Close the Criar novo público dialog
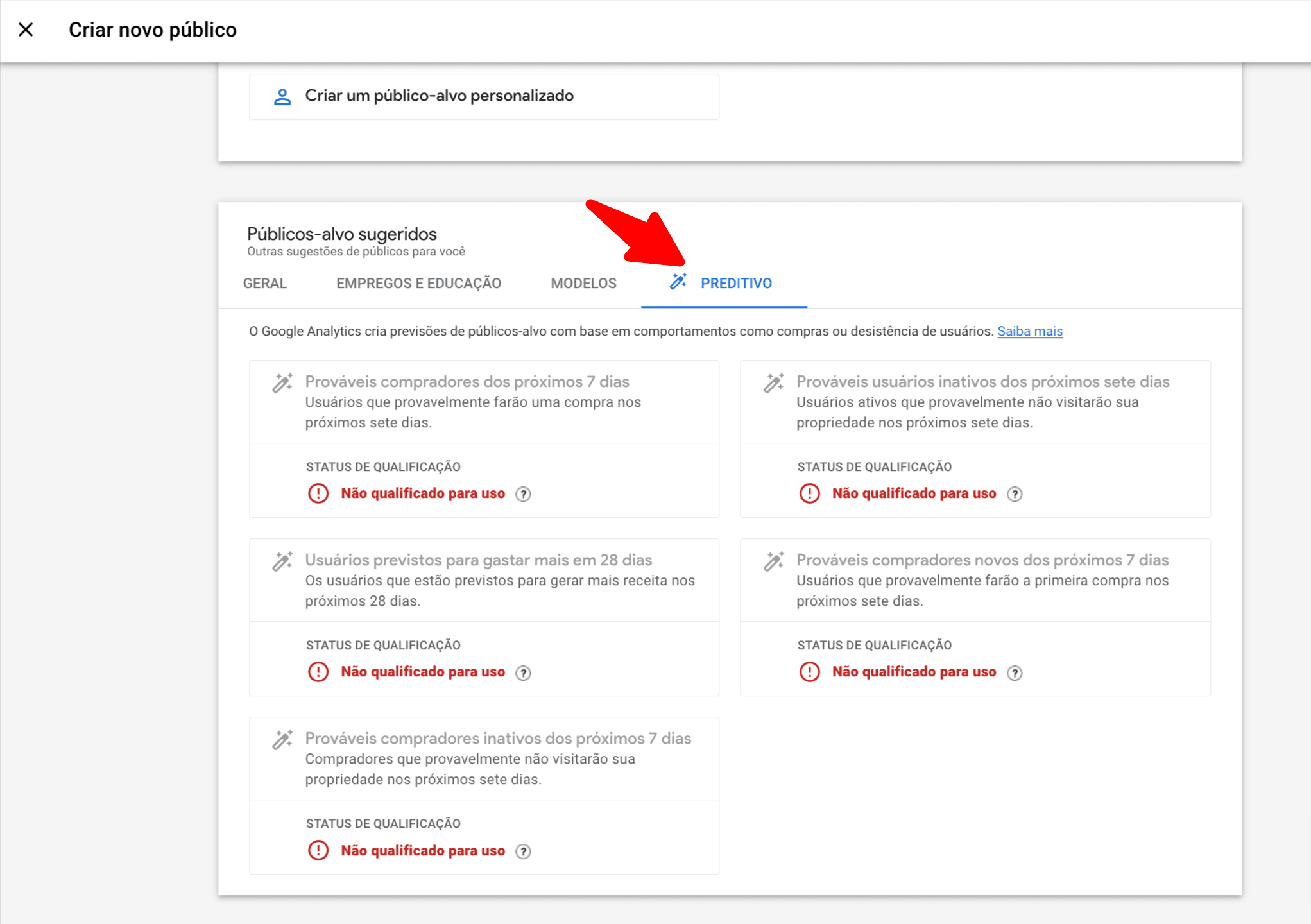Screen dimensions: 1311x924 [x=26, y=30]
